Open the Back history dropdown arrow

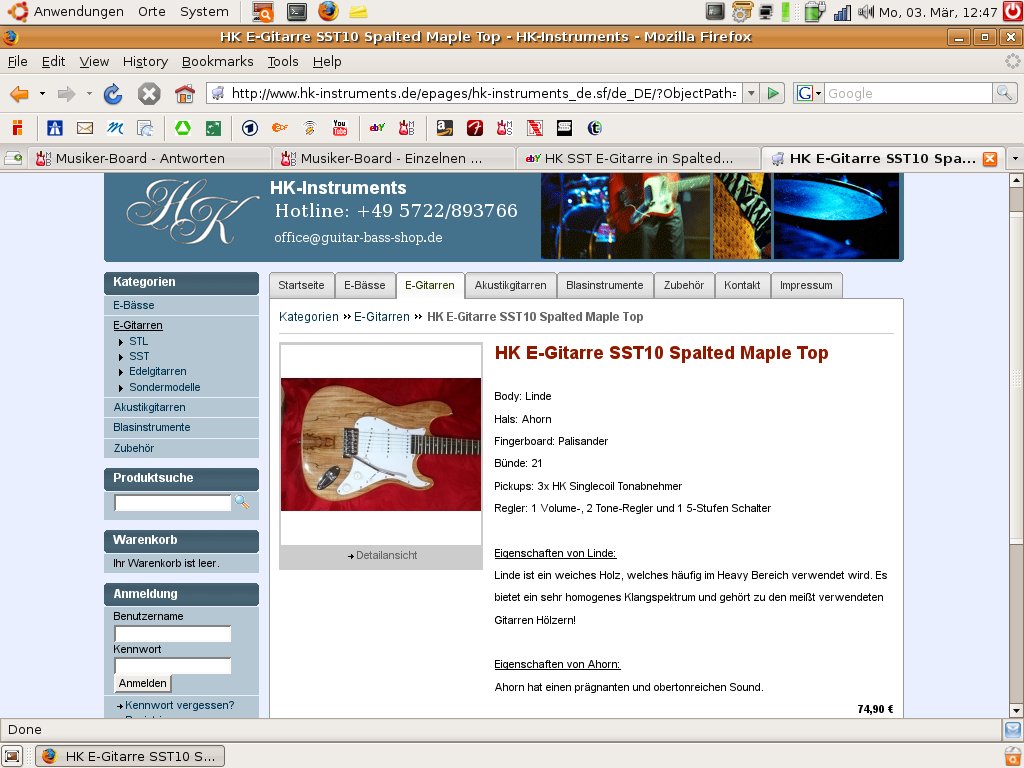42,94
